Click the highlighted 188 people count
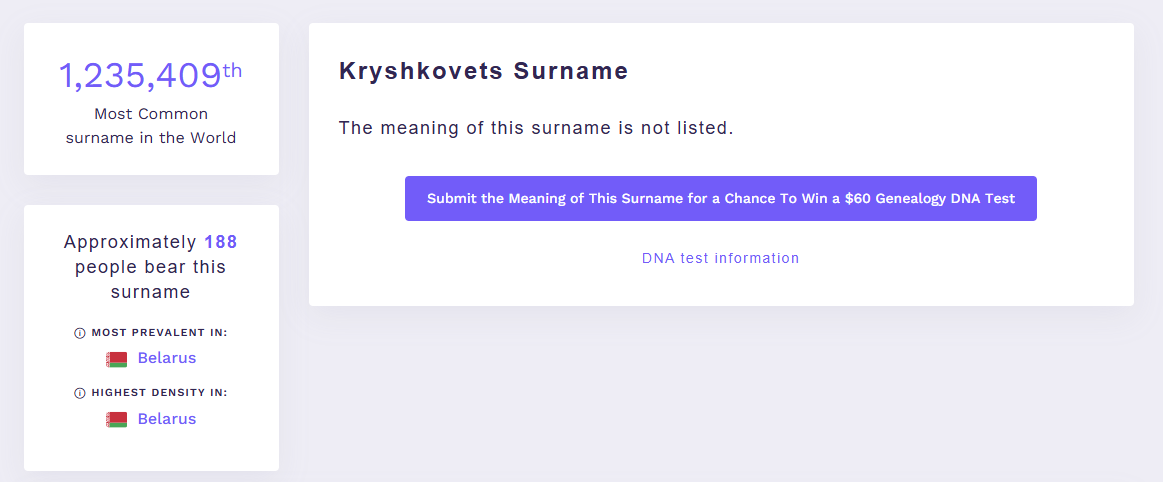Viewport: 1163px width, 482px height. coord(221,242)
